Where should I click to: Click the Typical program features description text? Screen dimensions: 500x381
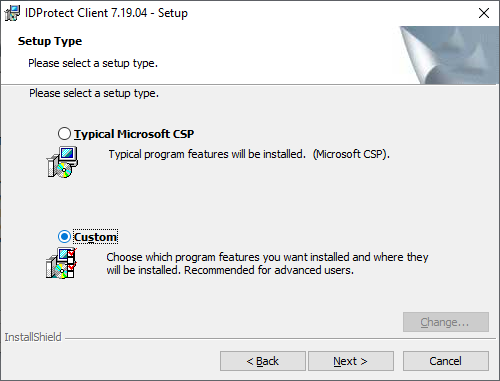pyautogui.click(x=249, y=154)
